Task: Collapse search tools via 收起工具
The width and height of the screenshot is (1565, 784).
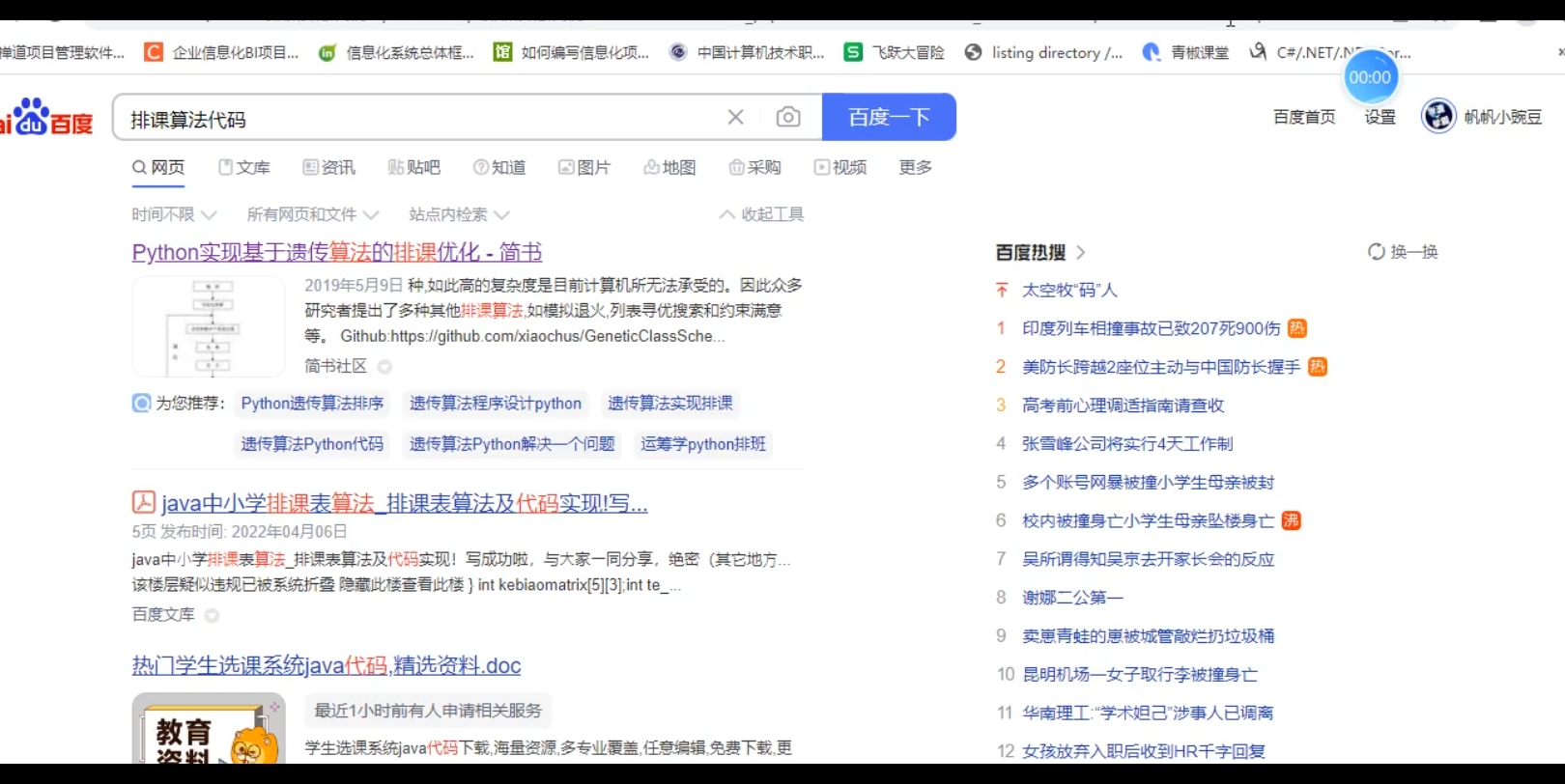Action: pyautogui.click(x=762, y=214)
